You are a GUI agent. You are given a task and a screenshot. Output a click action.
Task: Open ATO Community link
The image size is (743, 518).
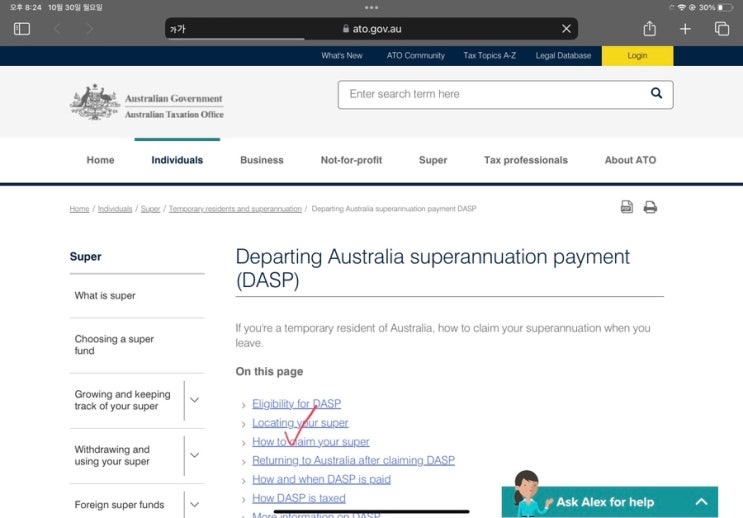pyautogui.click(x=416, y=55)
